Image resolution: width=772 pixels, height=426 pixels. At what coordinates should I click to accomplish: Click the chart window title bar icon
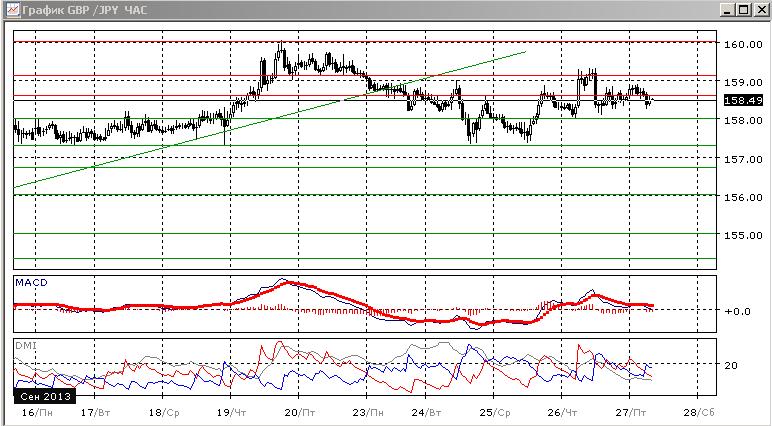coord(13,9)
